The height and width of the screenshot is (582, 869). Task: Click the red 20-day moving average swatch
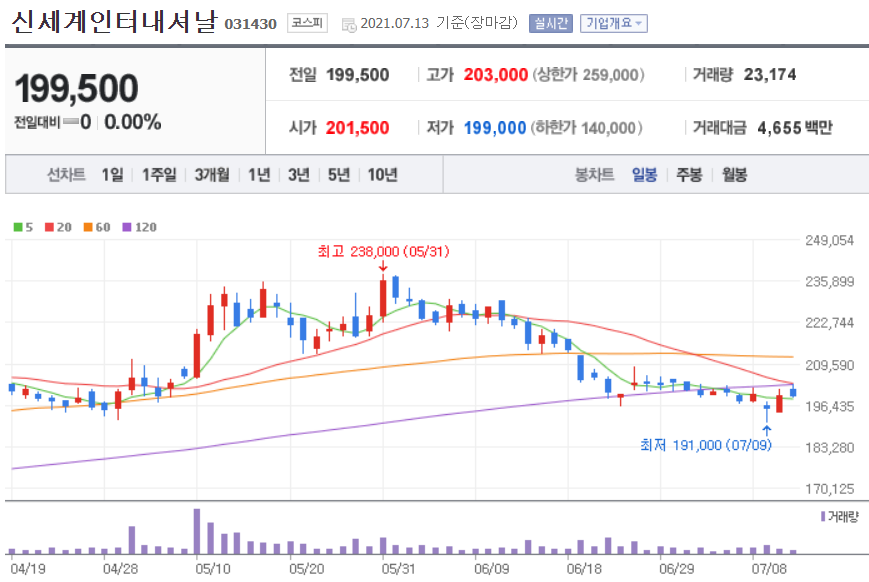coord(49,227)
